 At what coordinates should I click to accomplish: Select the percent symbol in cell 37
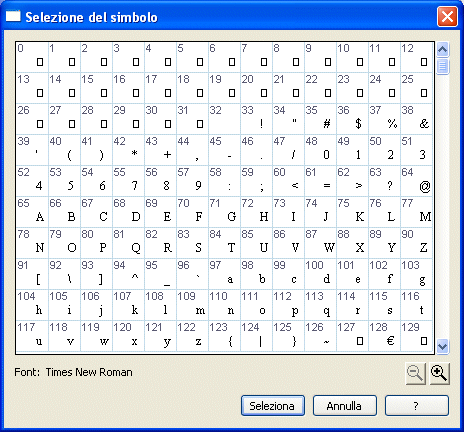click(x=384, y=119)
